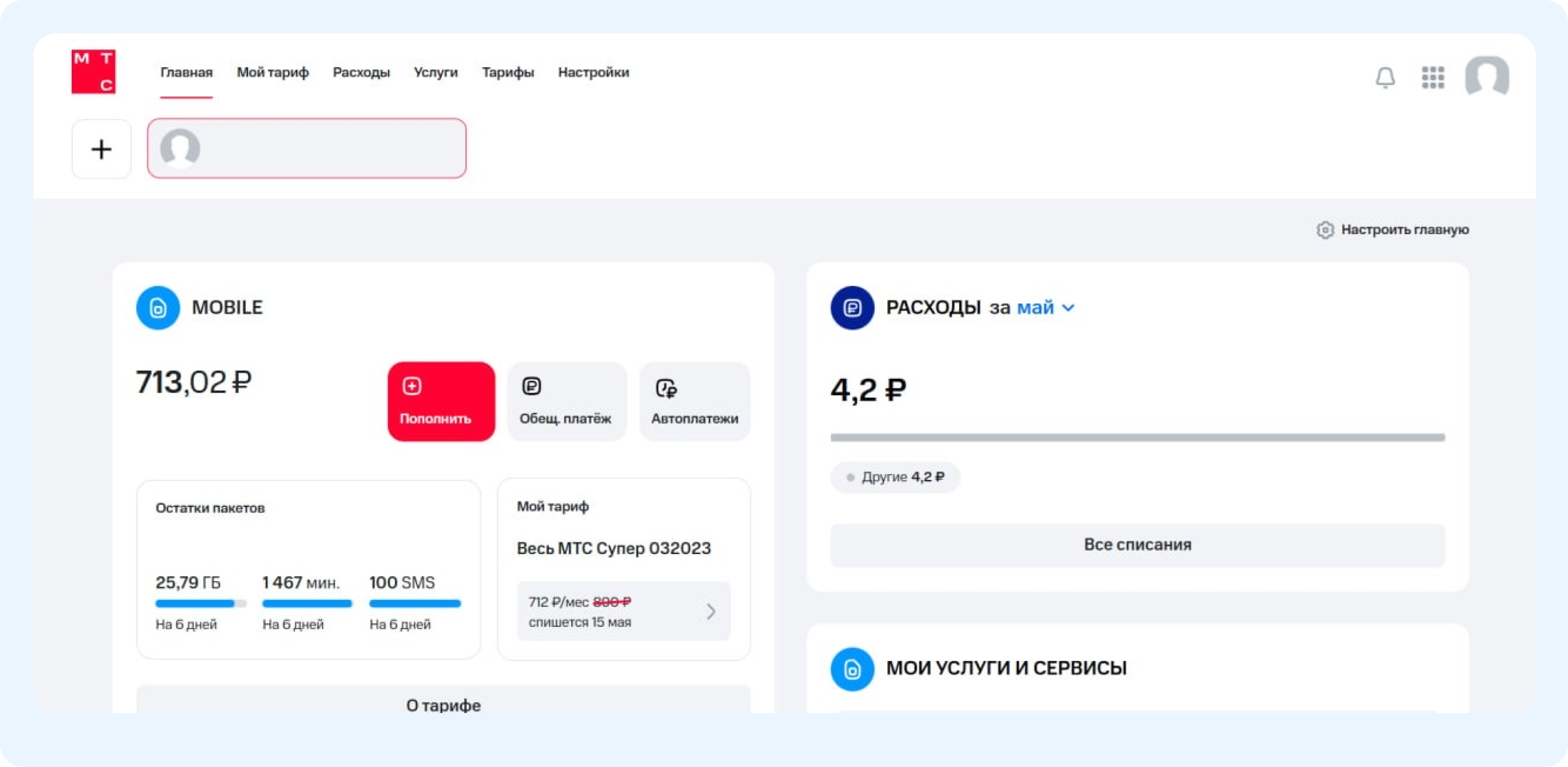
Task: Go to the Настройки tab
Action: tap(593, 72)
